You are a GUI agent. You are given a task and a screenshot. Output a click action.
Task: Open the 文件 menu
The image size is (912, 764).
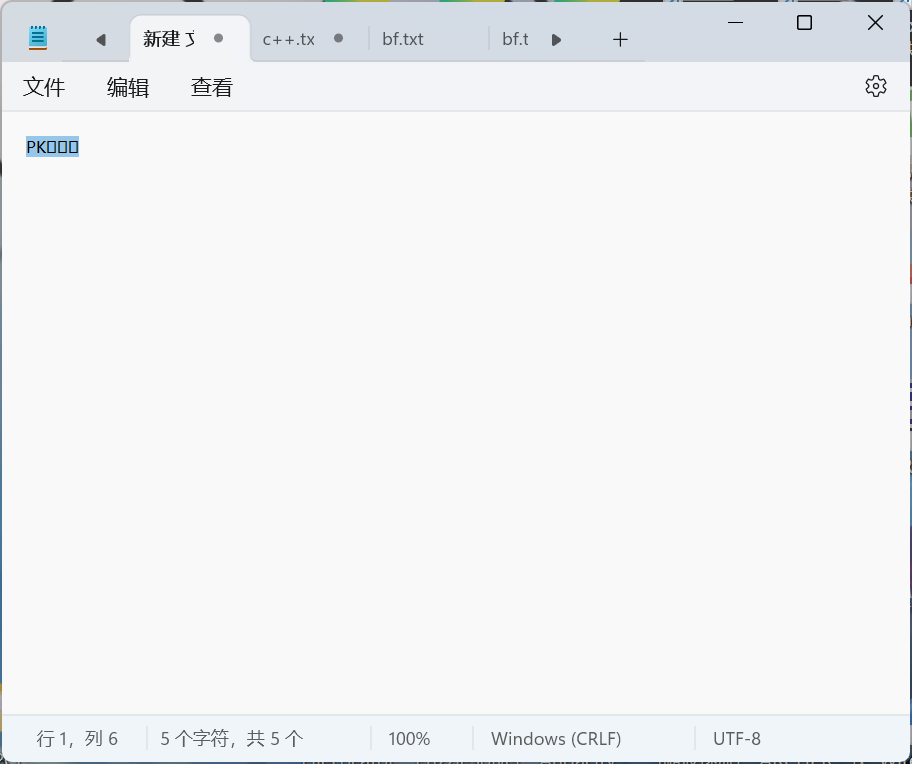(44, 88)
